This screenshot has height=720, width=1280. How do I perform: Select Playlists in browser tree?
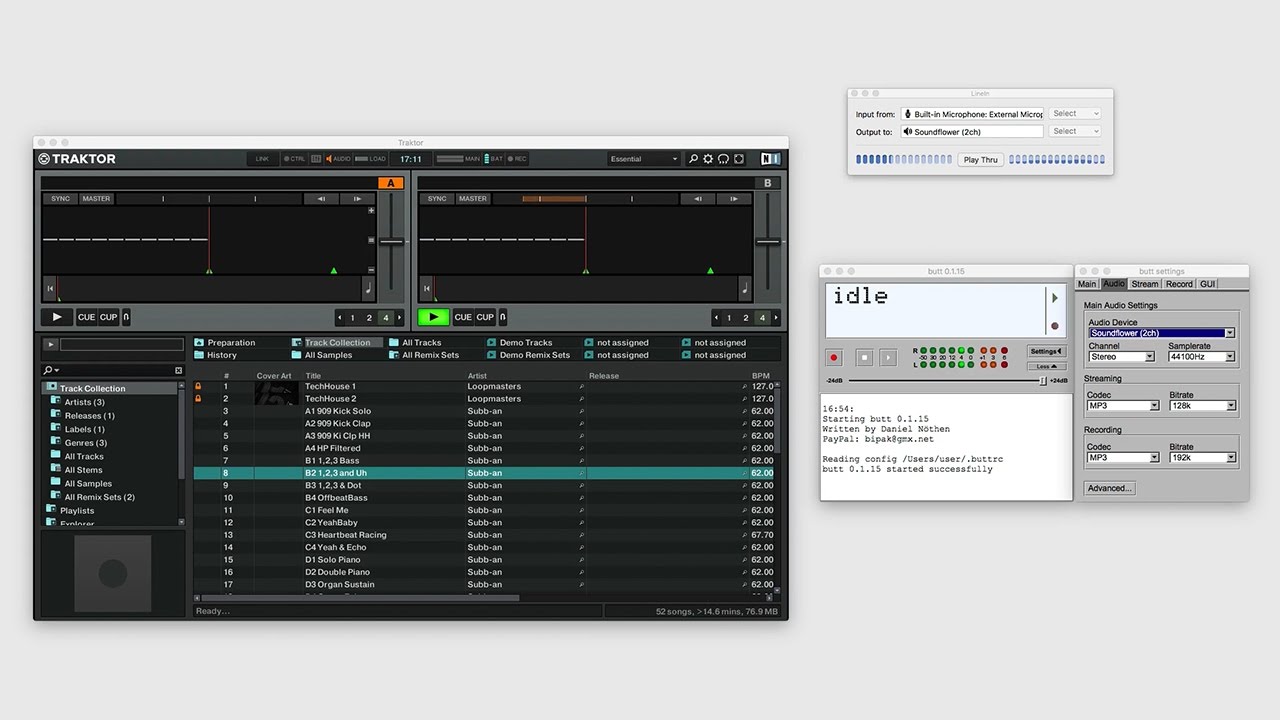coord(77,510)
